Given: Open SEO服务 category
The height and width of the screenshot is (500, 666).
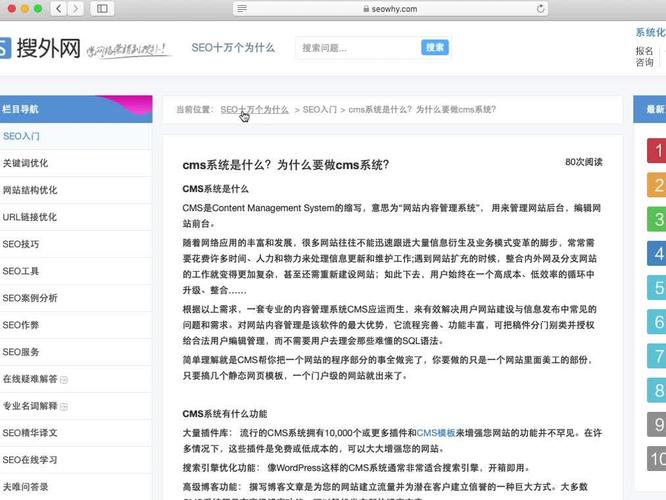Looking at the screenshot, I should (x=76, y=352).
